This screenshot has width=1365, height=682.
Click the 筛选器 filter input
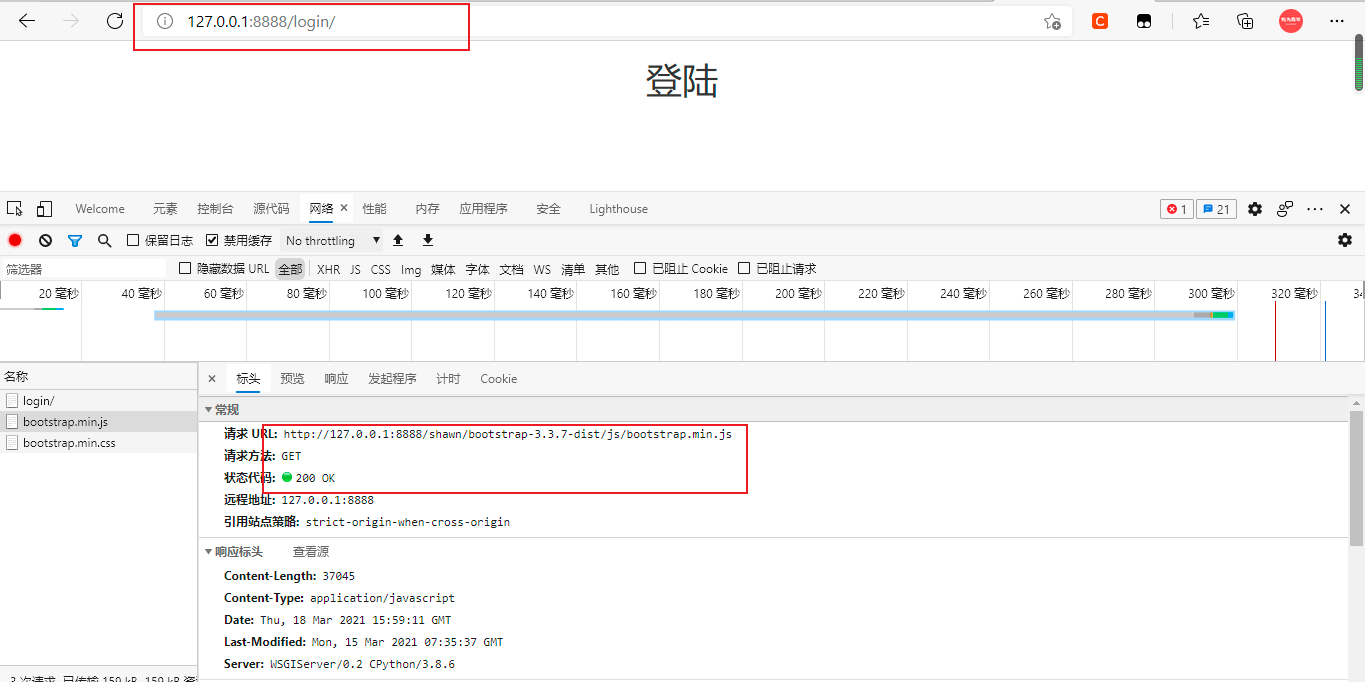coord(85,269)
